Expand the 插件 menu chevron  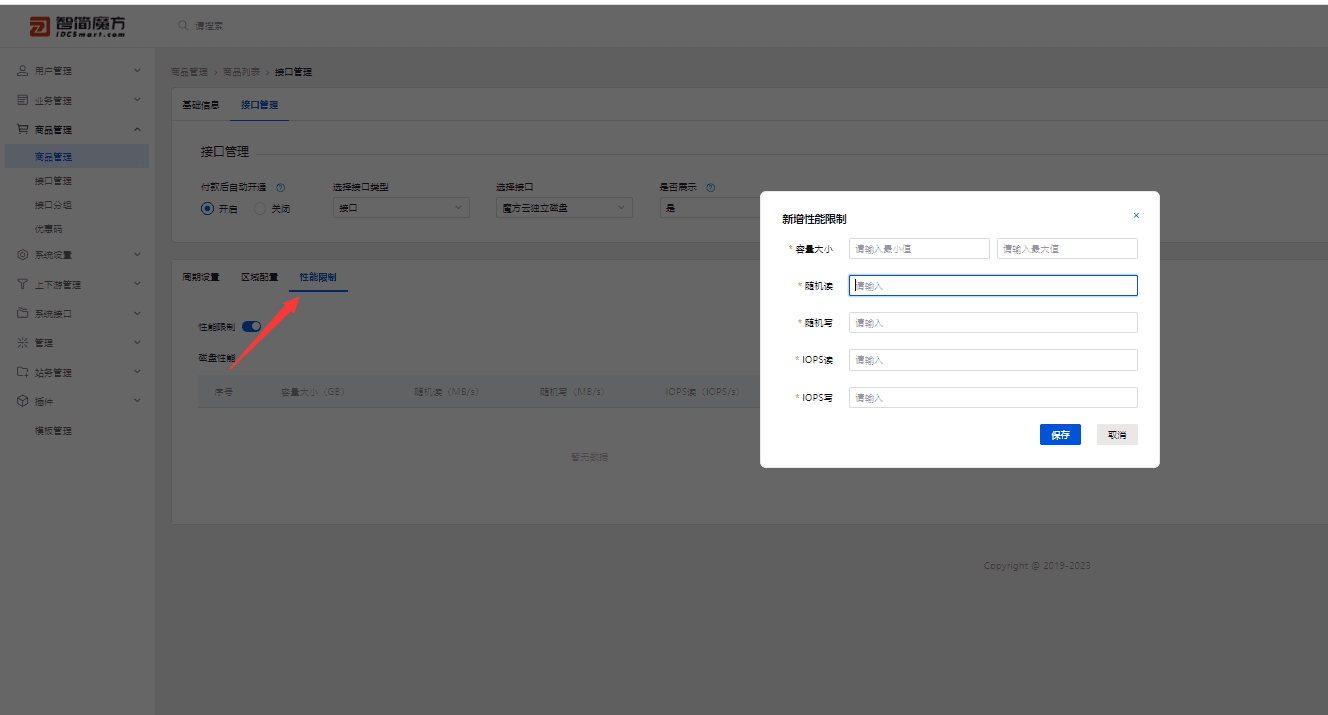(137, 401)
